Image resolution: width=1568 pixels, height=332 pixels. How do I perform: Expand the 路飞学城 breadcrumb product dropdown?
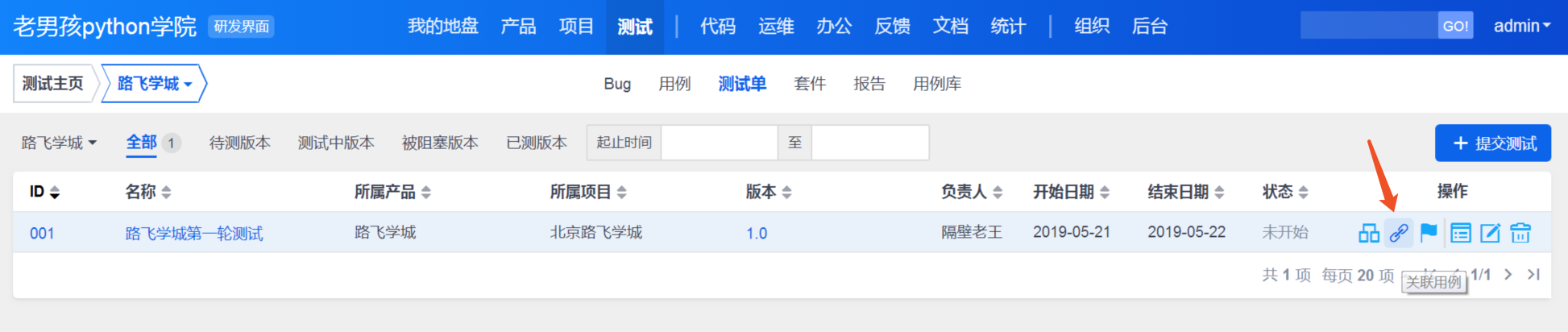pyautogui.click(x=154, y=84)
